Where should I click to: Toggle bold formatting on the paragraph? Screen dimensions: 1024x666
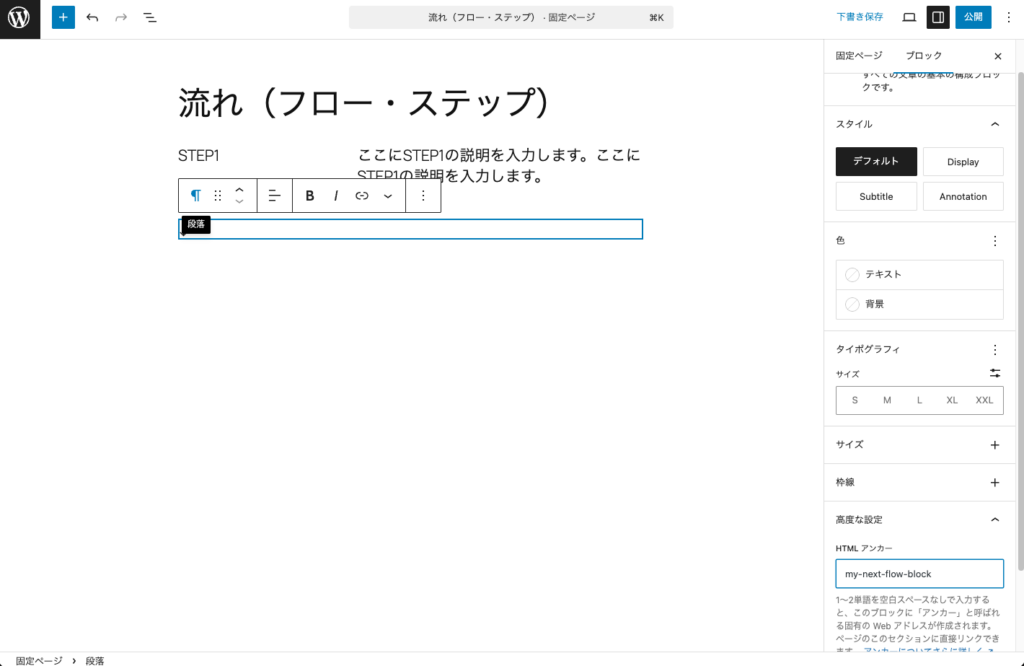pos(309,195)
